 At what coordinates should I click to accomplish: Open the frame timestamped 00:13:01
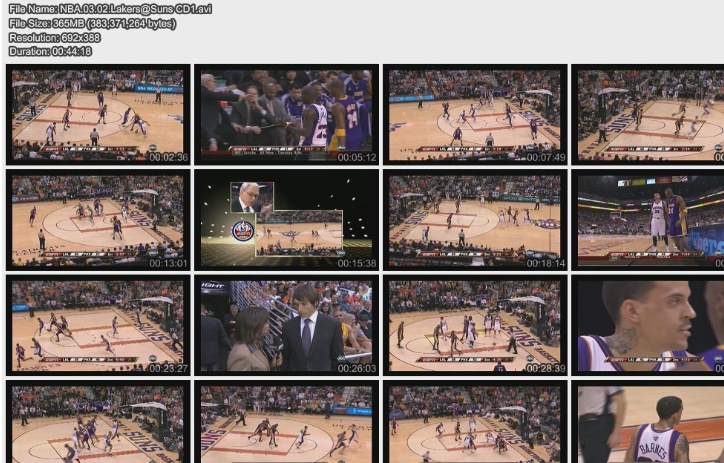[x=98, y=221]
